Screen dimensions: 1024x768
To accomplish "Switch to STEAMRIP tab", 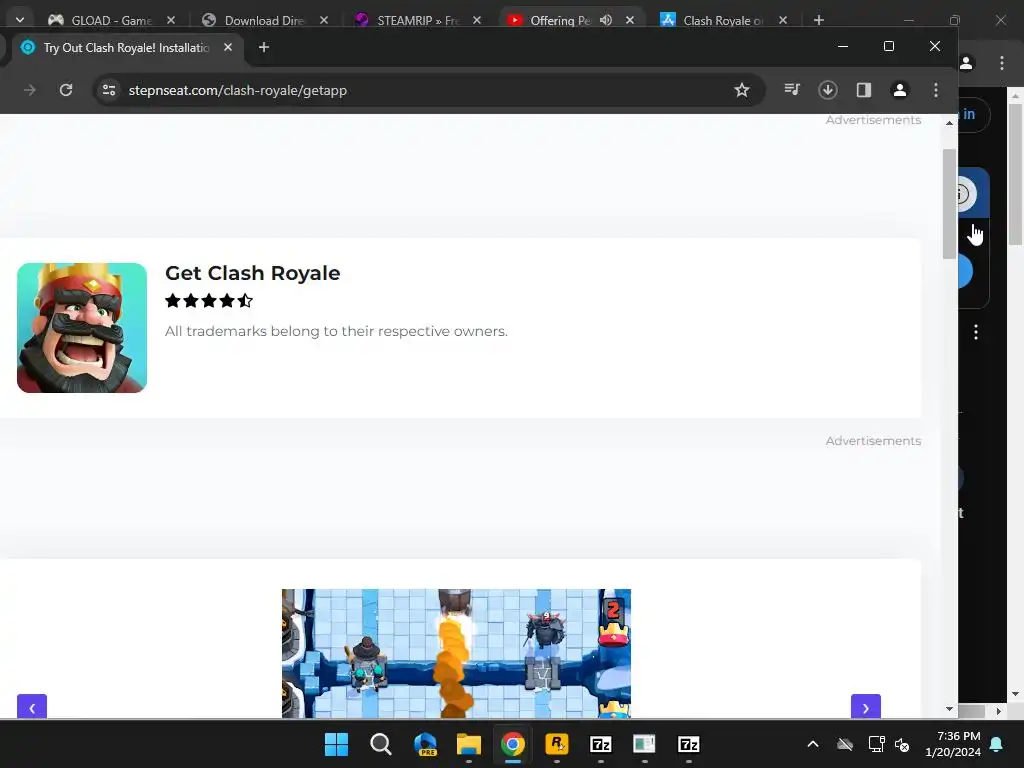I will [x=418, y=20].
